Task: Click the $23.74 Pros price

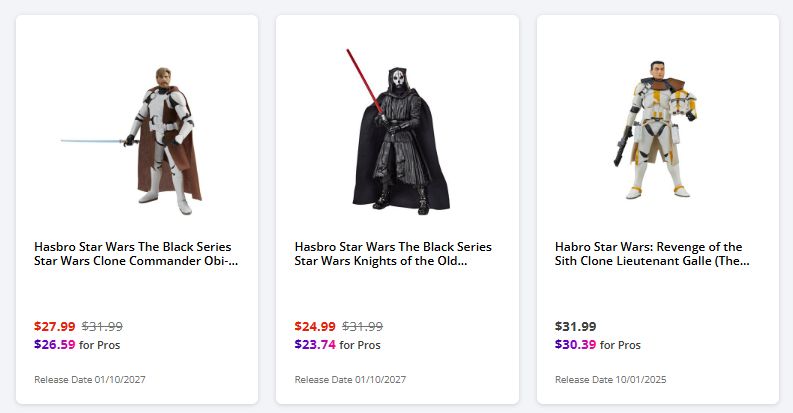Action: 315,345
